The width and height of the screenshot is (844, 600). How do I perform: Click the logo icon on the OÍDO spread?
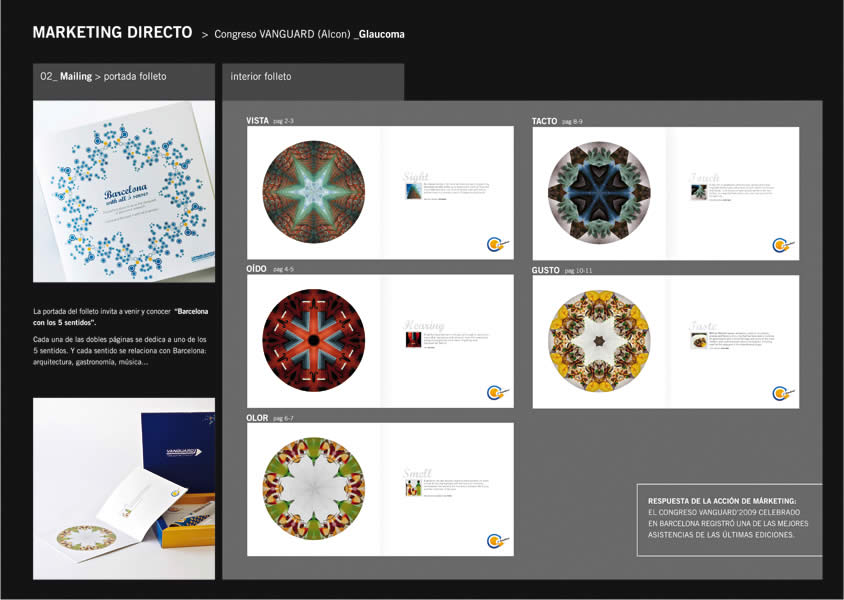(497, 392)
